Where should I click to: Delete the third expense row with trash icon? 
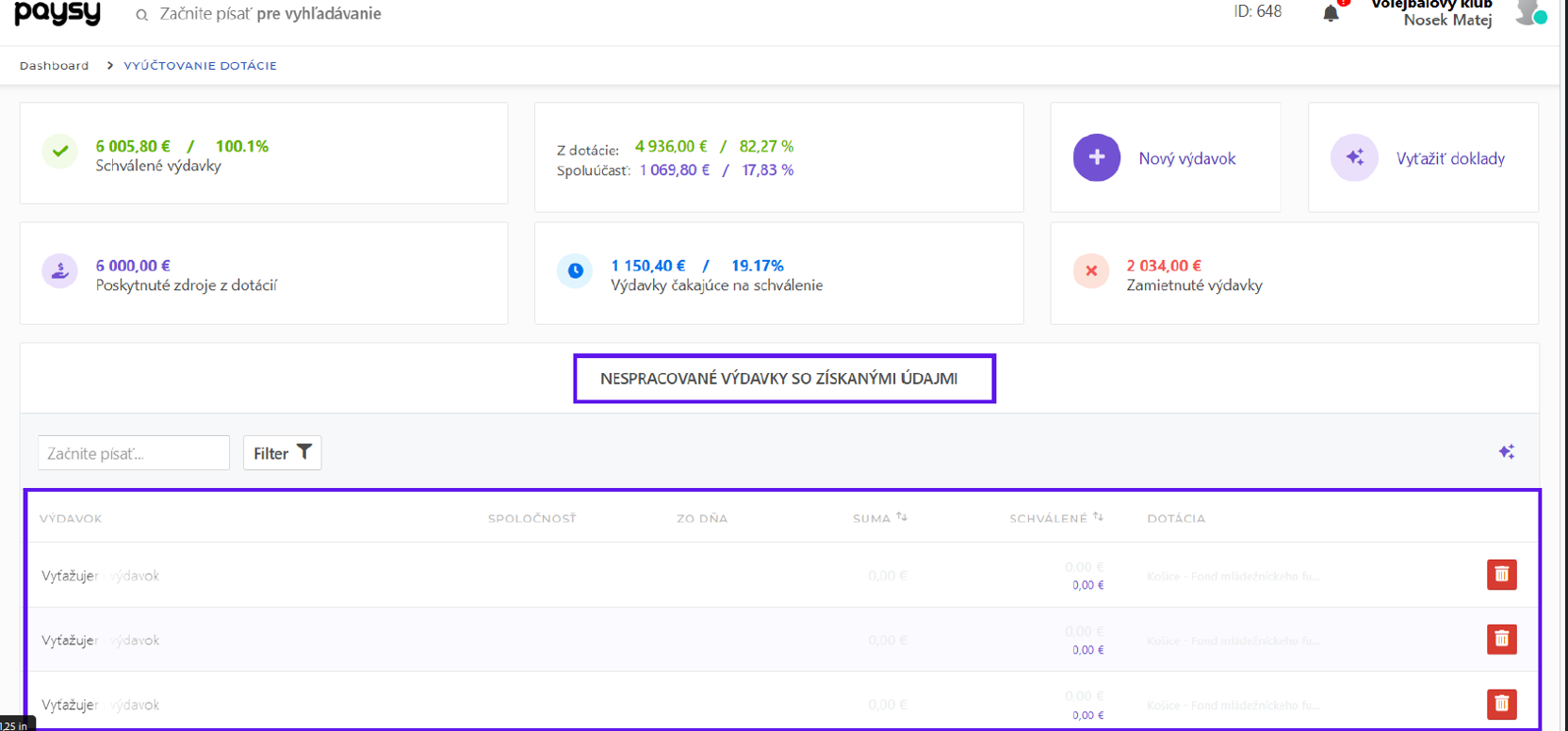pyautogui.click(x=1501, y=704)
